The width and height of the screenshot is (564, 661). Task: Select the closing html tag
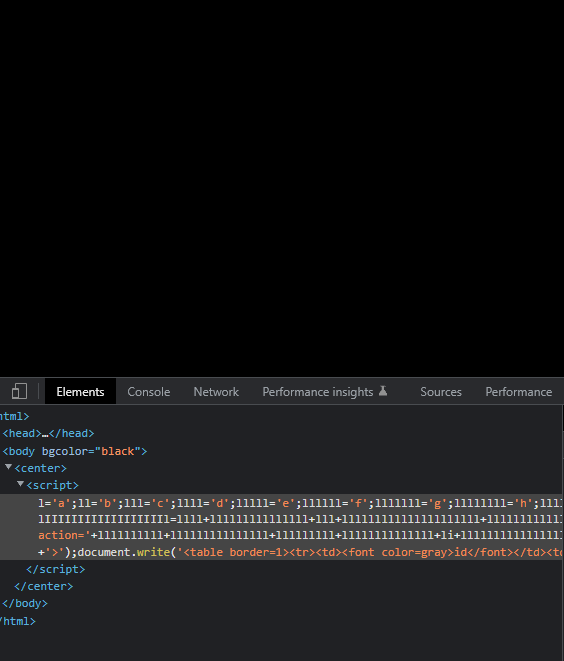pyautogui.click(x=18, y=621)
